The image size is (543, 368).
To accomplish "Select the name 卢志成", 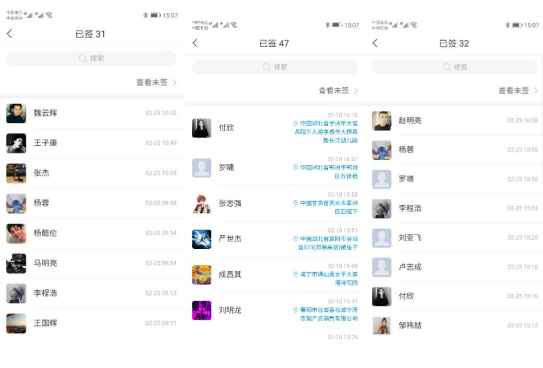I will pyautogui.click(x=410, y=267).
